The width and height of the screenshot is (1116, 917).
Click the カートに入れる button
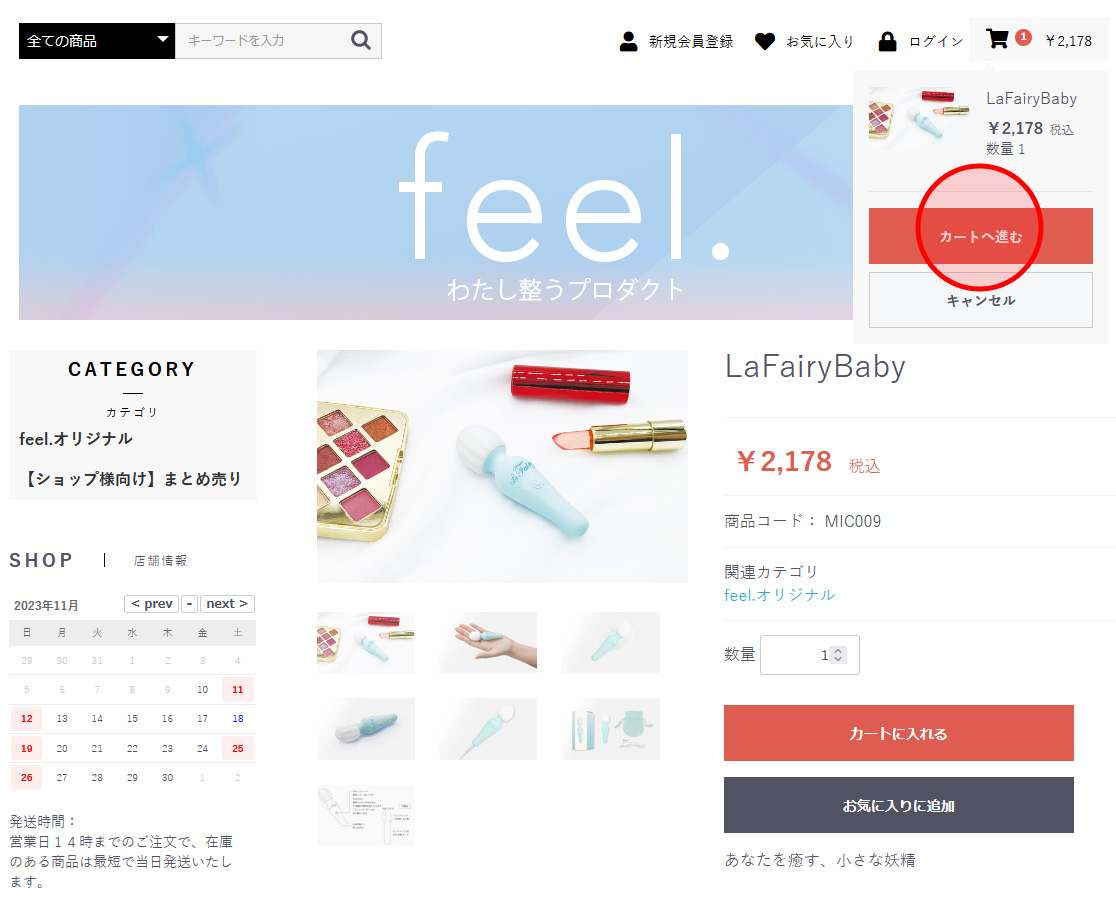(x=898, y=733)
